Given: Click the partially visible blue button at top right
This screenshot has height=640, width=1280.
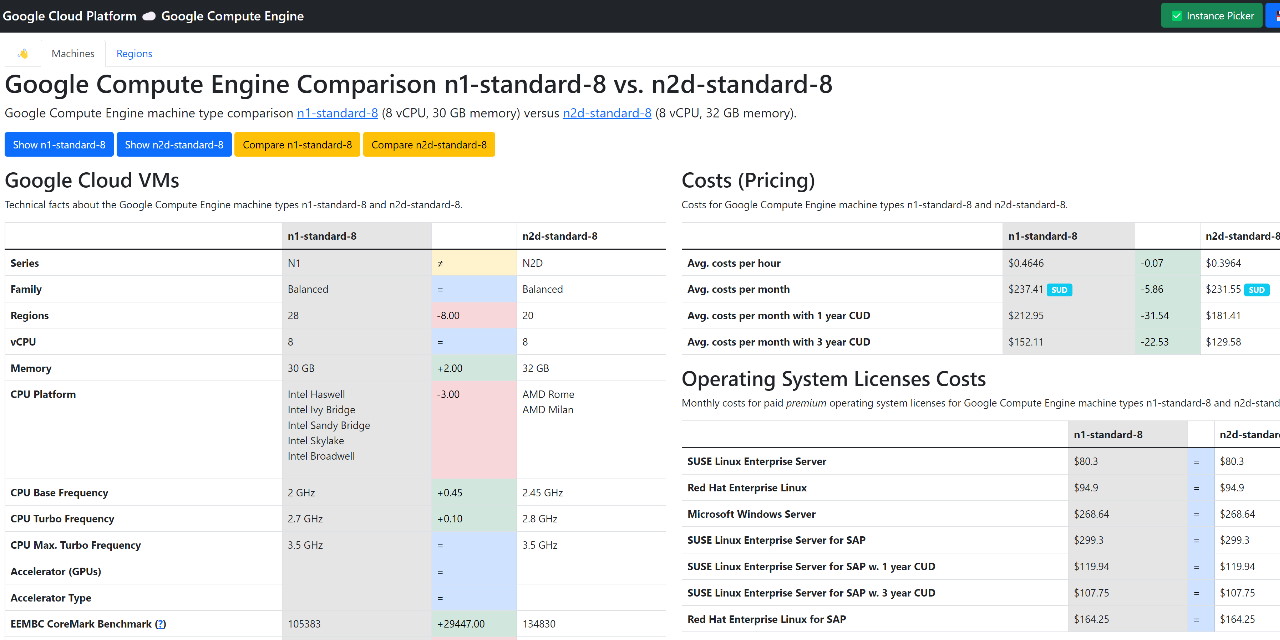Looking at the screenshot, I should [x=1272, y=16].
